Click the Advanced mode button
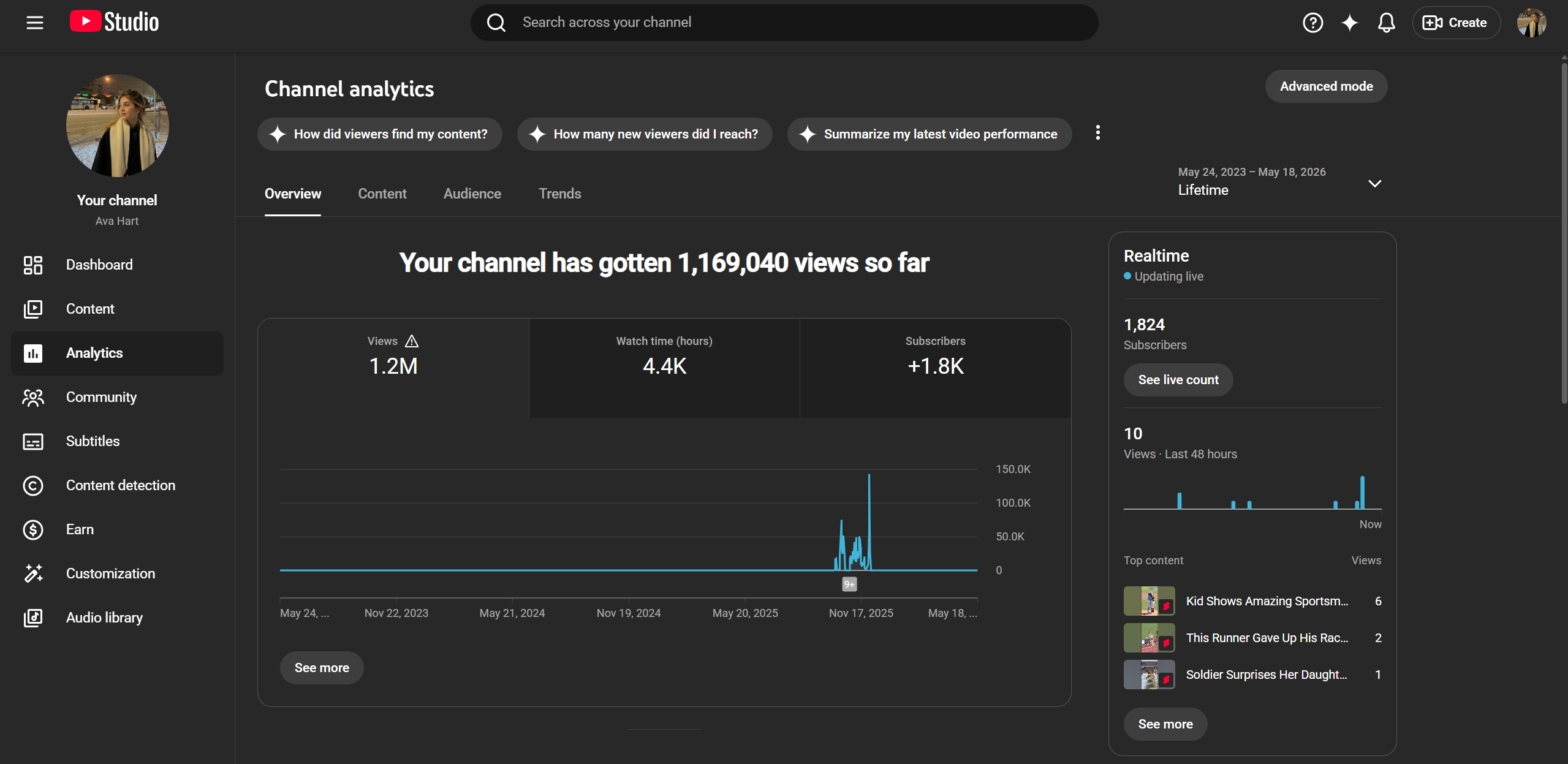This screenshot has width=1568, height=764. (1326, 86)
